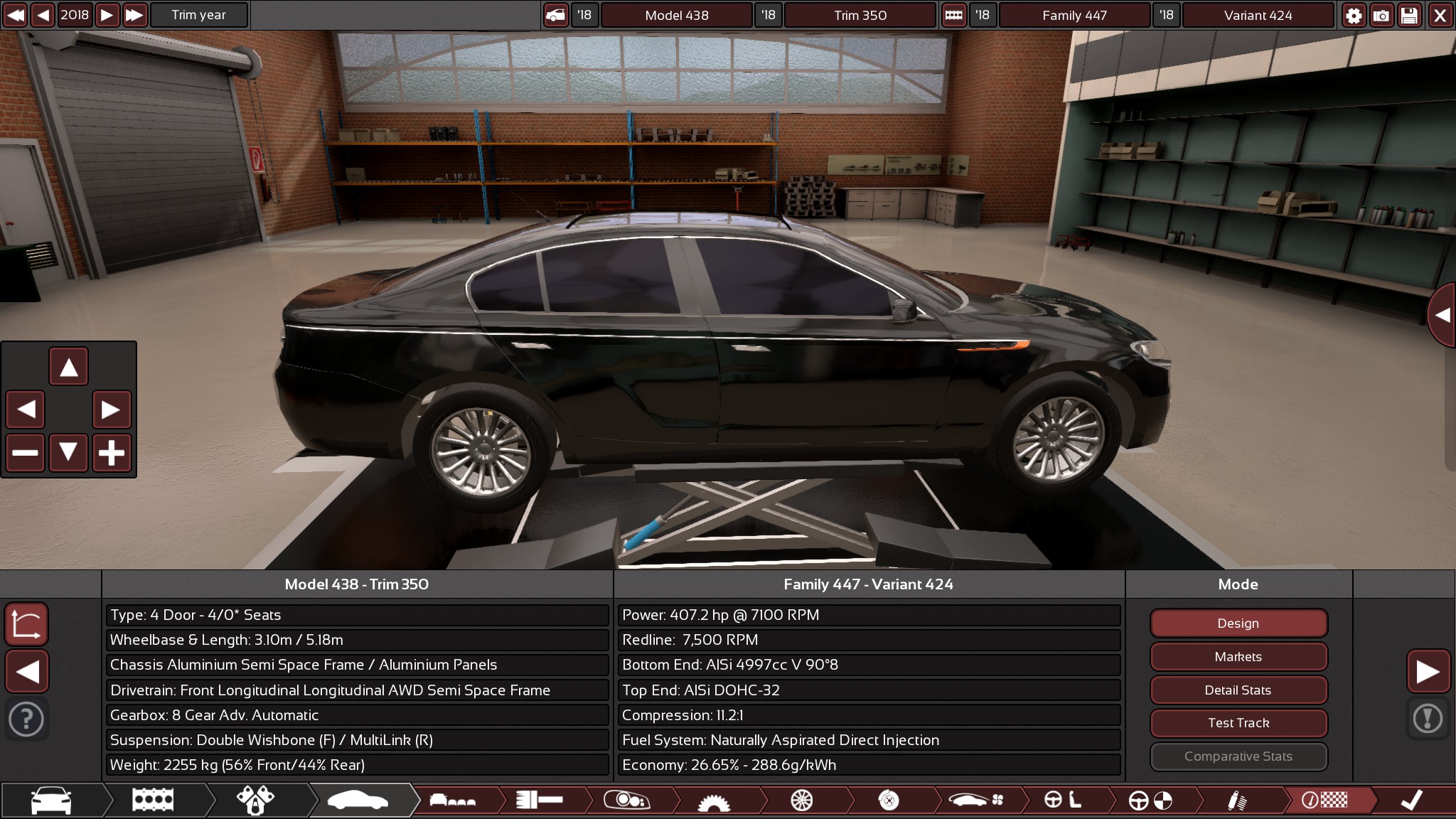Screen dimensions: 1456x819
Task: Open the Trim 350 name field
Action: [860, 15]
